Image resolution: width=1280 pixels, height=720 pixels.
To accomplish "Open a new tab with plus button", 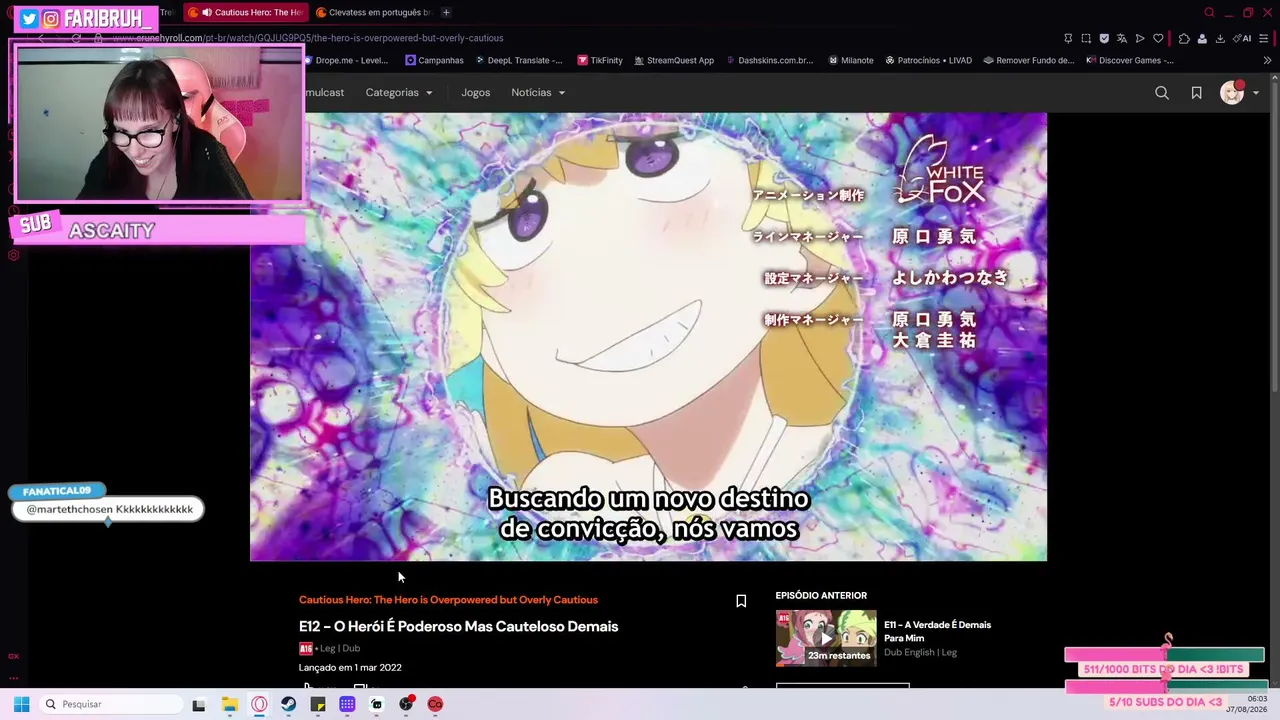I will coord(446,12).
